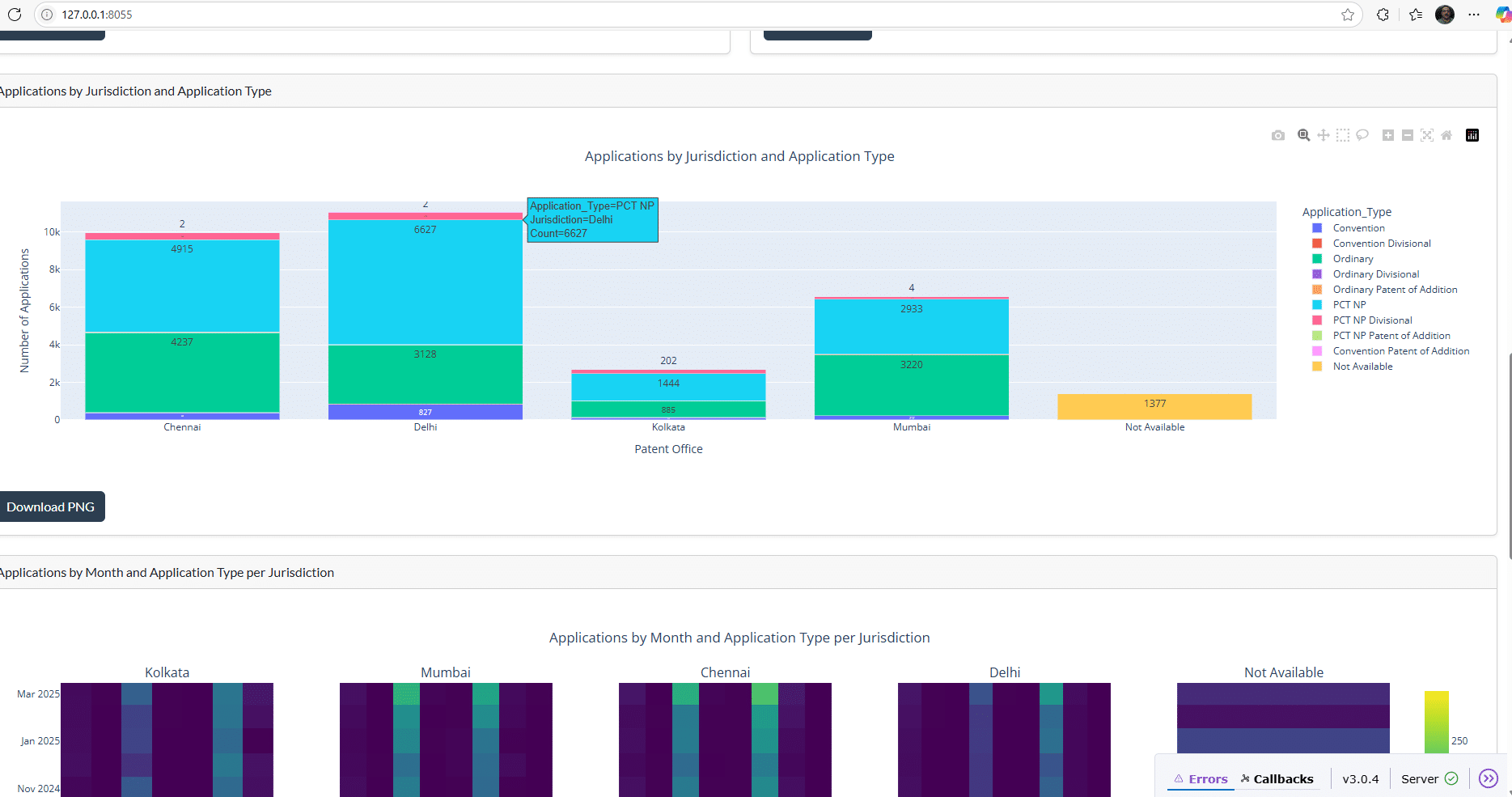
Task: Choose the Box Select tool
Action: click(x=1343, y=135)
